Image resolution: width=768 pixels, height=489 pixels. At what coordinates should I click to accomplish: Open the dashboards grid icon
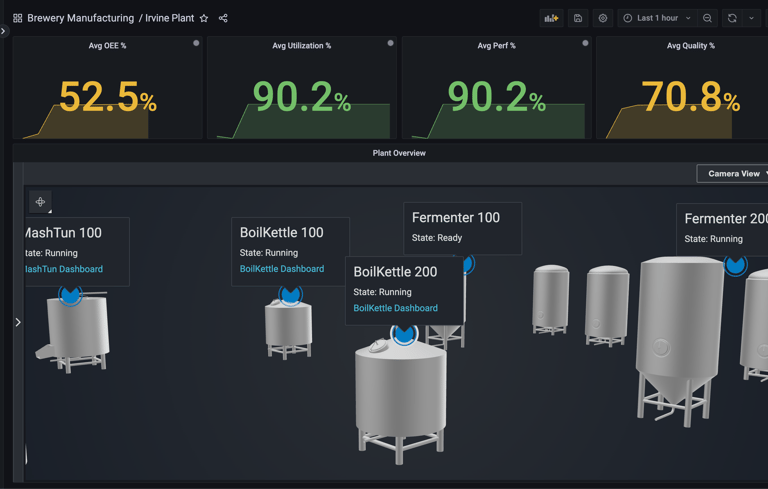pos(18,18)
